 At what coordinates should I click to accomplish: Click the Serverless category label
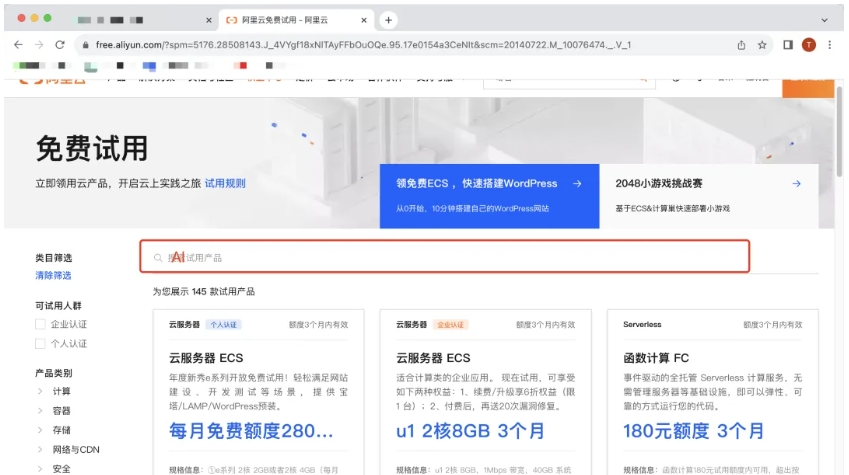tap(642, 324)
